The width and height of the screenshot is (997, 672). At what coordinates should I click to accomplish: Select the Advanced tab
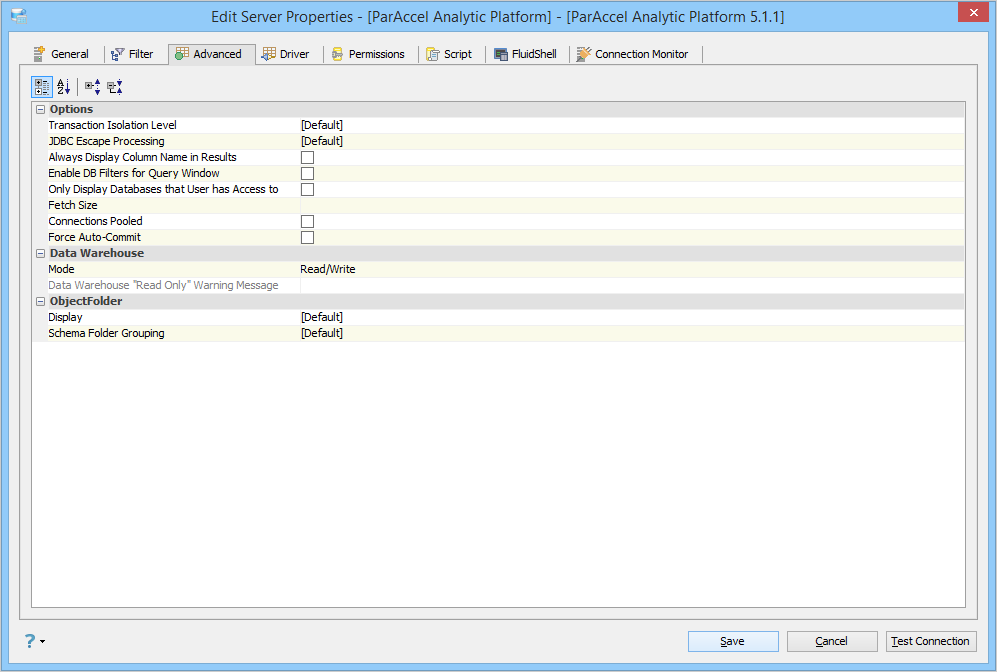point(211,54)
